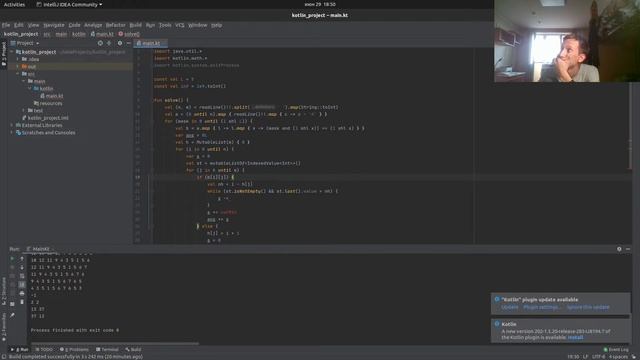Open the Help menu
640x360 pixels.
click(217, 25)
